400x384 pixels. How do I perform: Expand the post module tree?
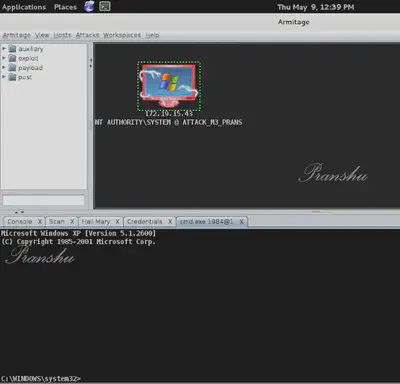pos(4,77)
